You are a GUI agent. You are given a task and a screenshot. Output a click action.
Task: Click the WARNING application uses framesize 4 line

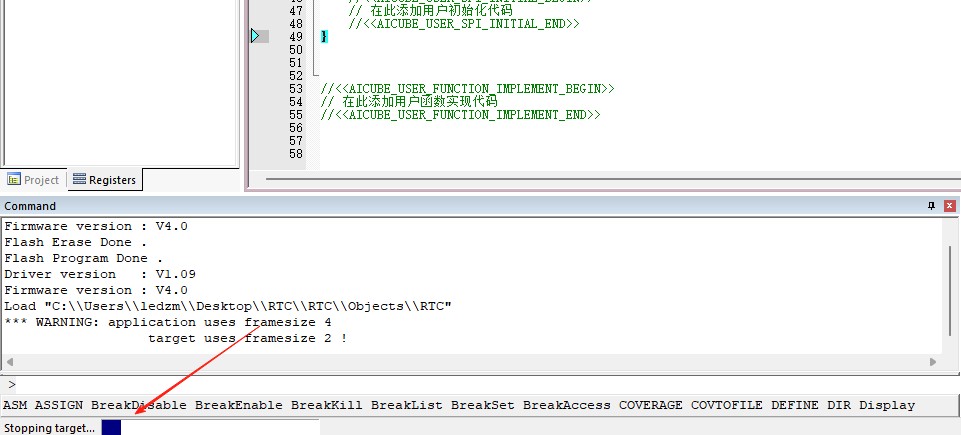point(168,322)
